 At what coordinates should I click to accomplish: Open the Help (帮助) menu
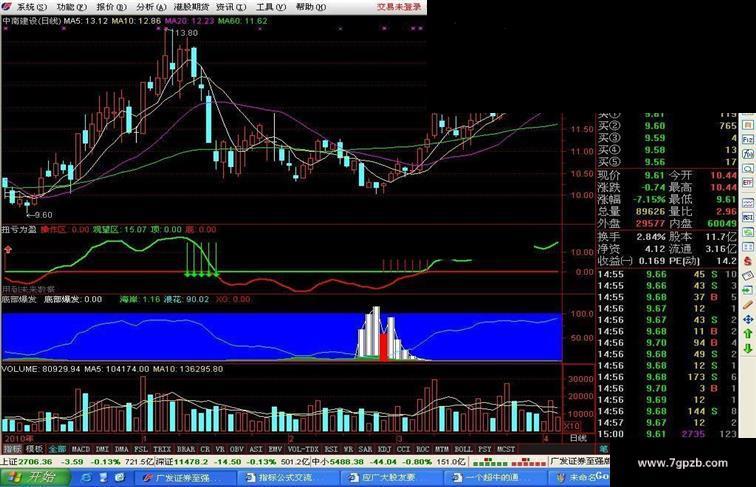point(310,7)
